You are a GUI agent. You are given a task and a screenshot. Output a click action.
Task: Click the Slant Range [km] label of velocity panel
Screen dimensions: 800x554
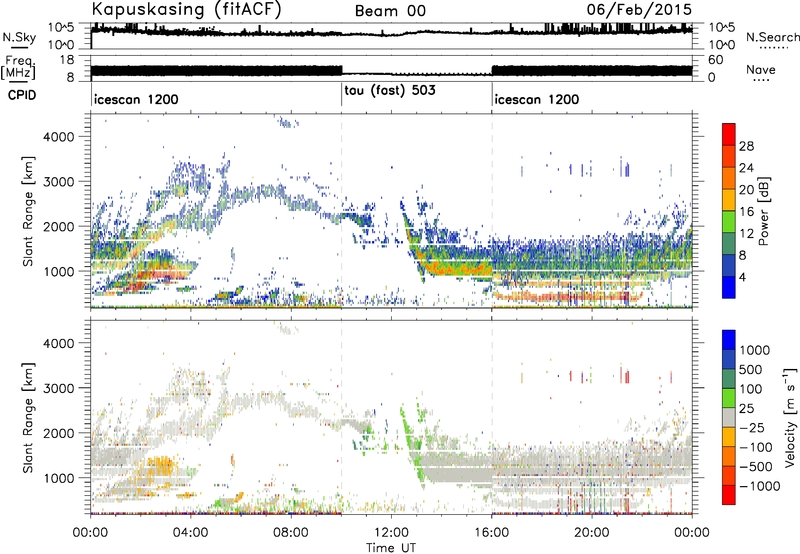point(28,417)
